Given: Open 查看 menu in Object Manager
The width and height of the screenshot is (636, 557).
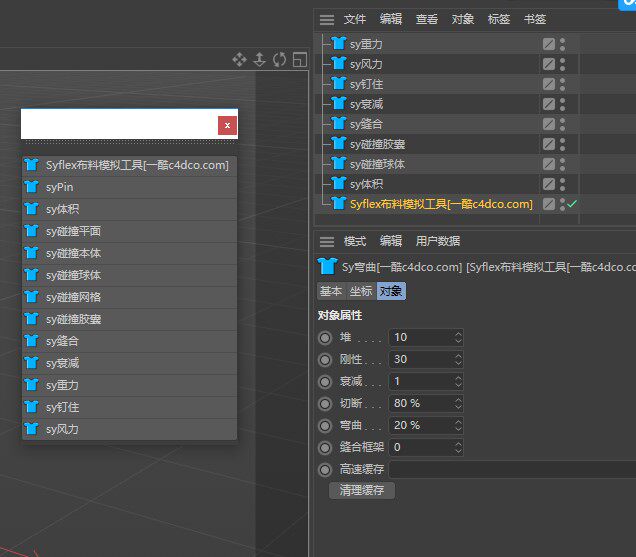Looking at the screenshot, I should (x=427, y=19).
